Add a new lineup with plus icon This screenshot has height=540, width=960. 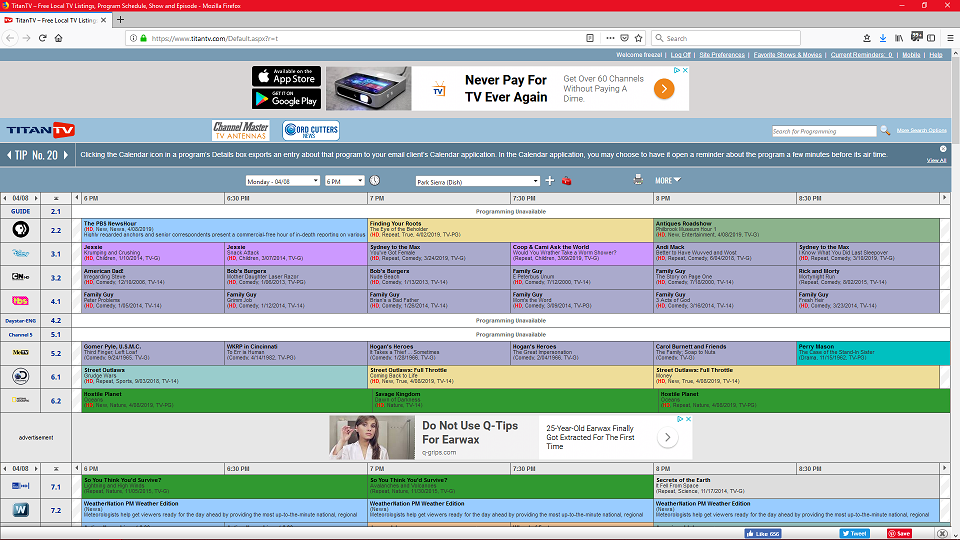click(550, 181)
